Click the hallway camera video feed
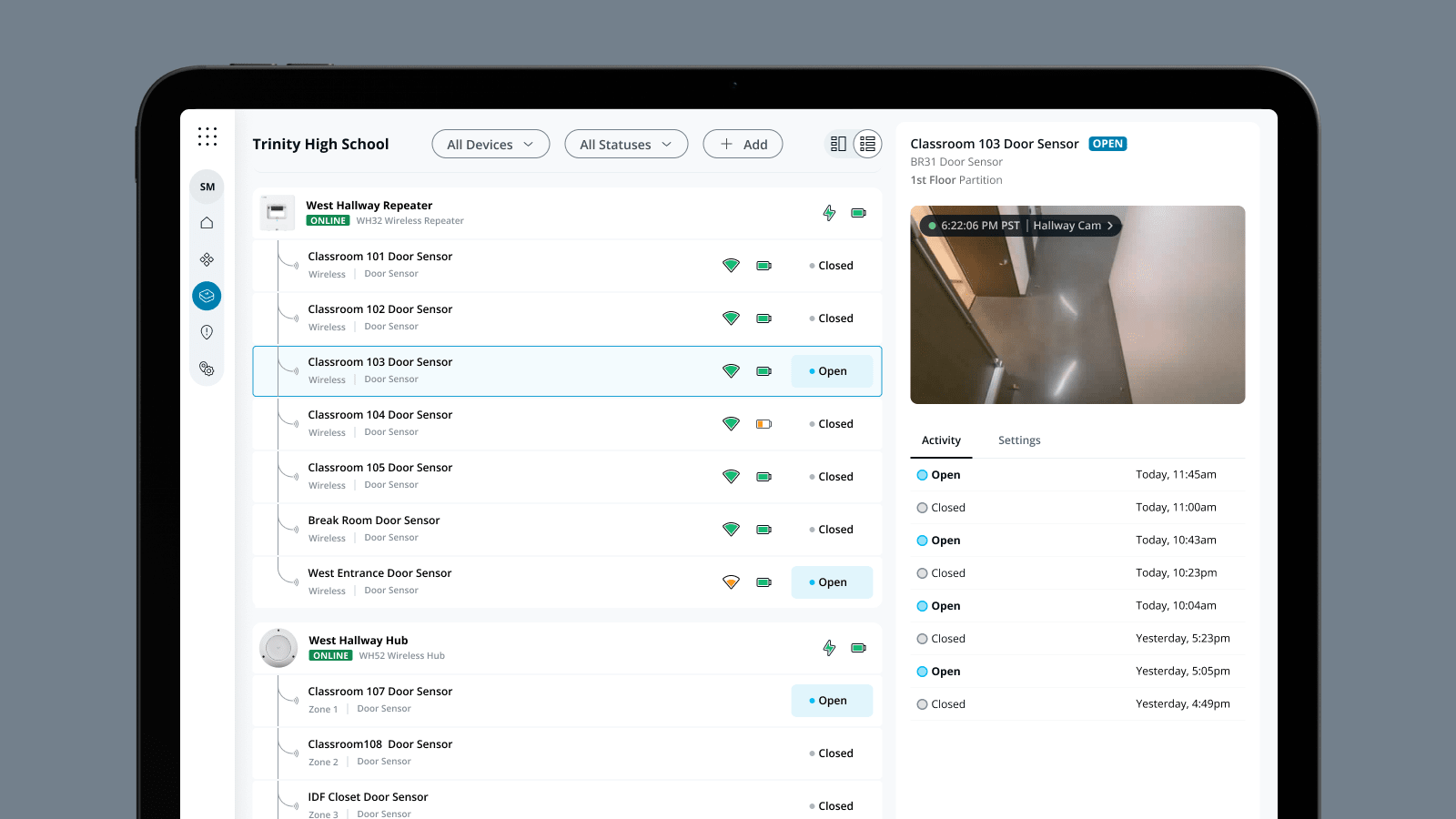 [1077, 305]
